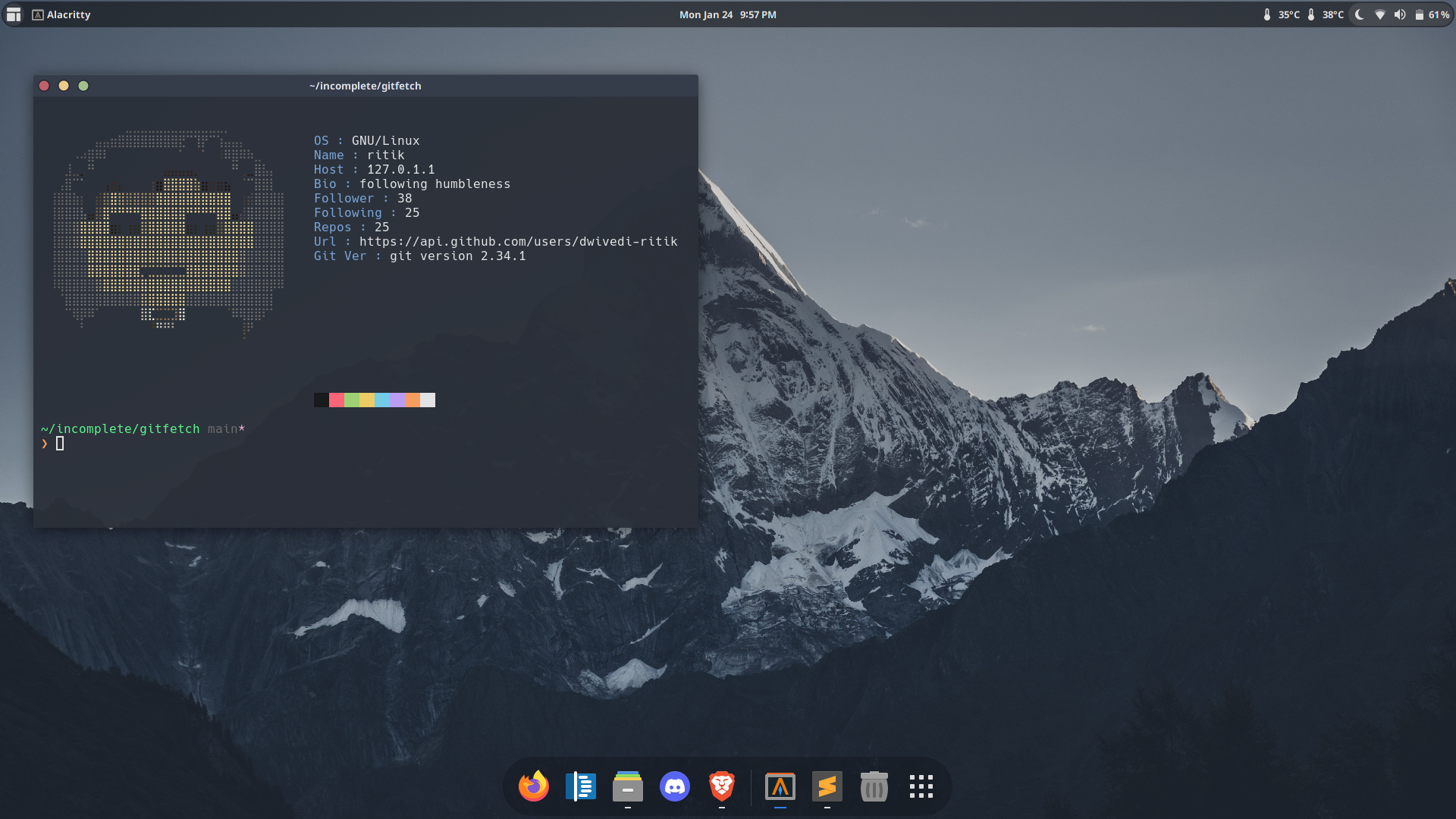This screenshot has width=1456, height=819.
Task: Launch the blue text editor dock icon
Action: point(581,786)
